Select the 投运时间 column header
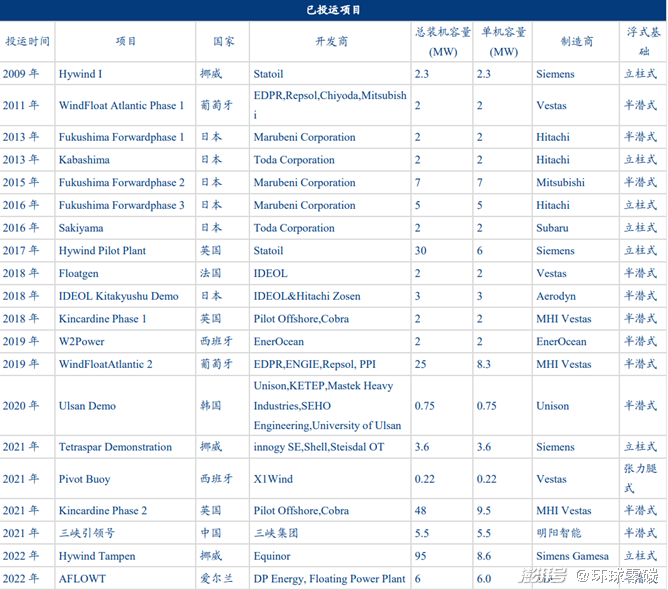The width and height of the screenshot is (668, 590). pos(27,42)
